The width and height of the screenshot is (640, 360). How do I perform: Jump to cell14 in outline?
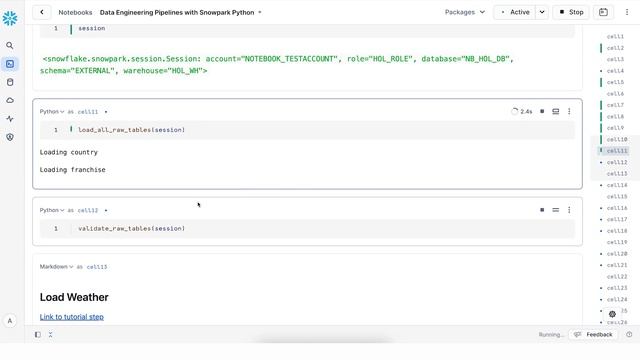(x=617, y=185)
